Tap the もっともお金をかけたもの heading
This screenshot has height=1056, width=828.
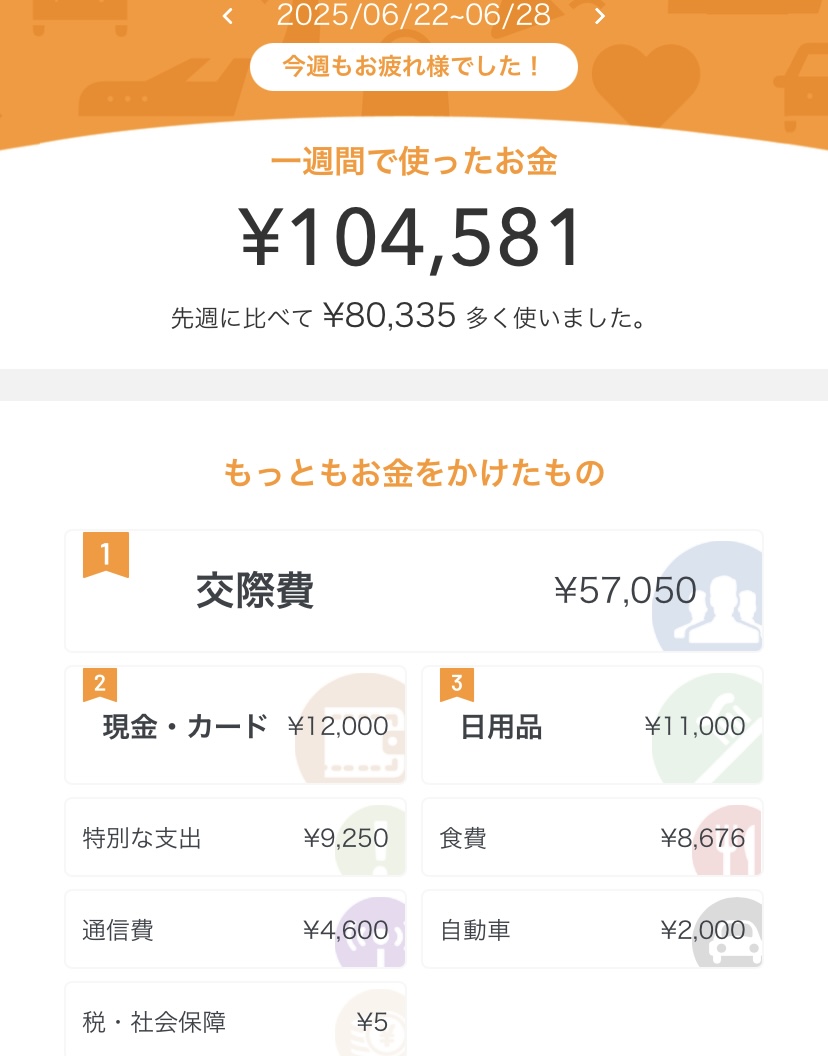(x=413, y=472)
